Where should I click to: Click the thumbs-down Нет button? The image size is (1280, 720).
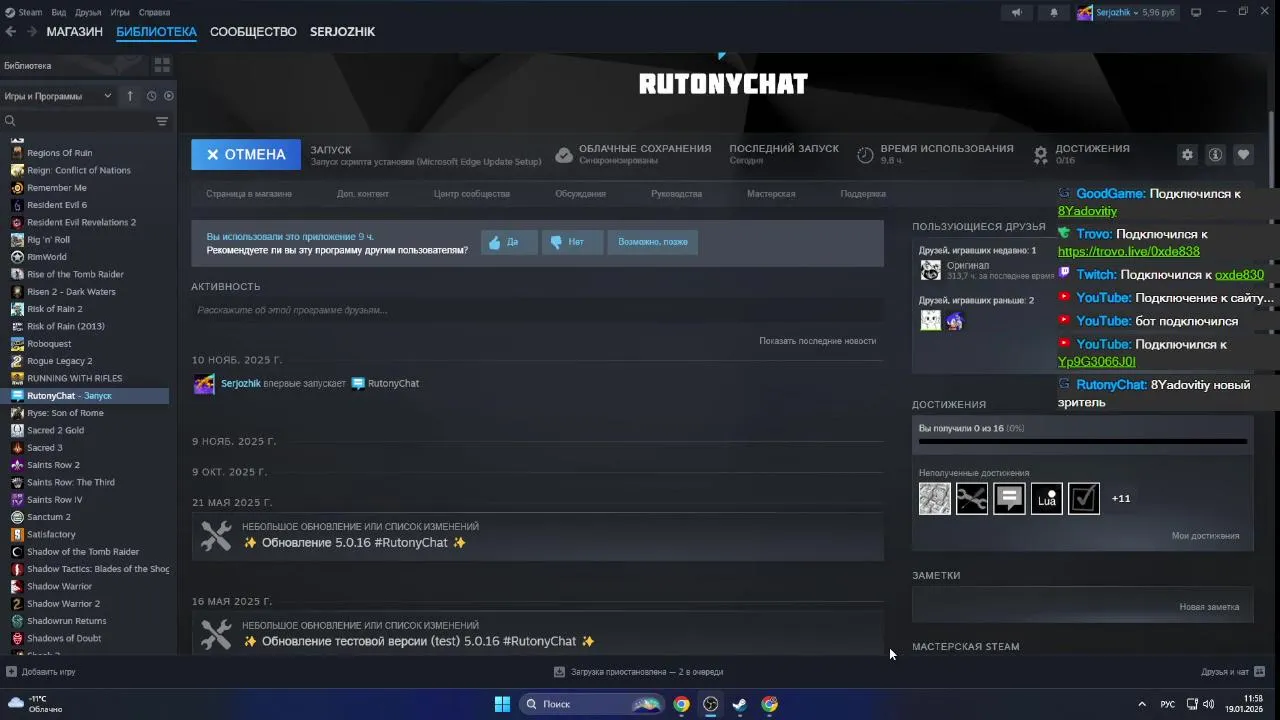(573, 242)
